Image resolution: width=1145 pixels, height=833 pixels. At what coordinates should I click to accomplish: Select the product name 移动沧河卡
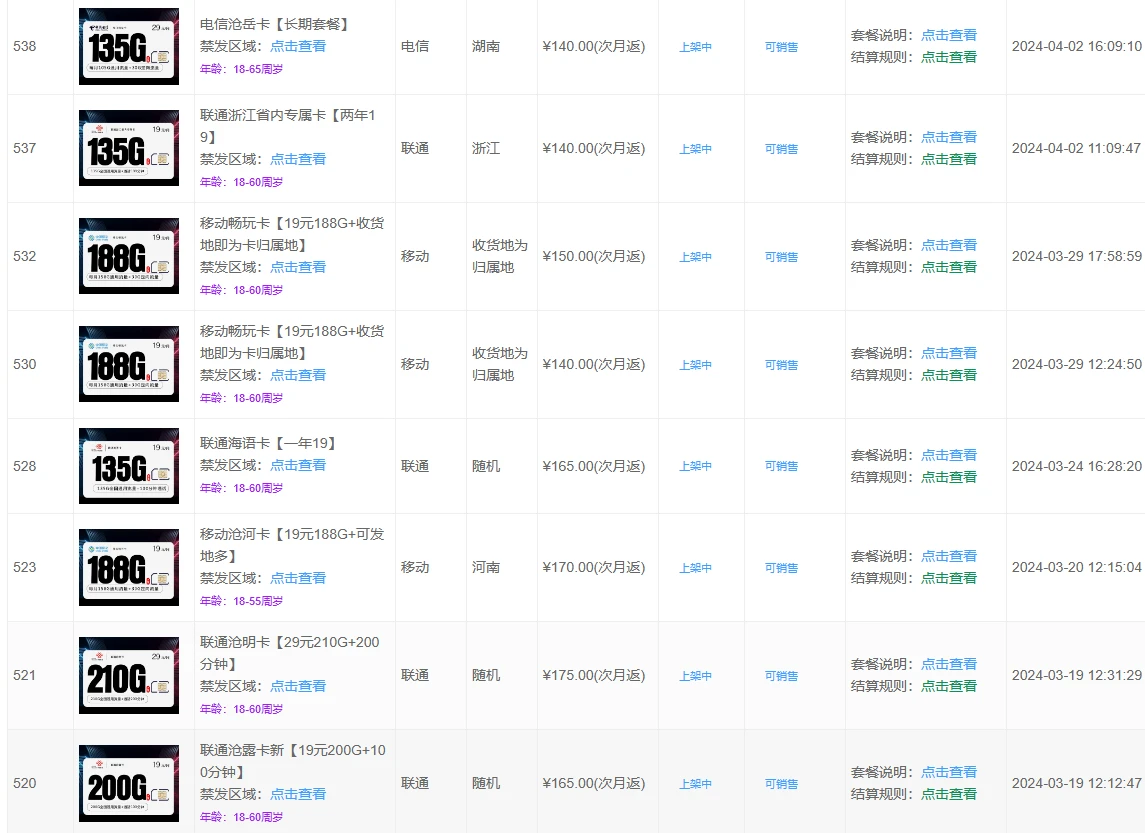(x=235, y=534)
